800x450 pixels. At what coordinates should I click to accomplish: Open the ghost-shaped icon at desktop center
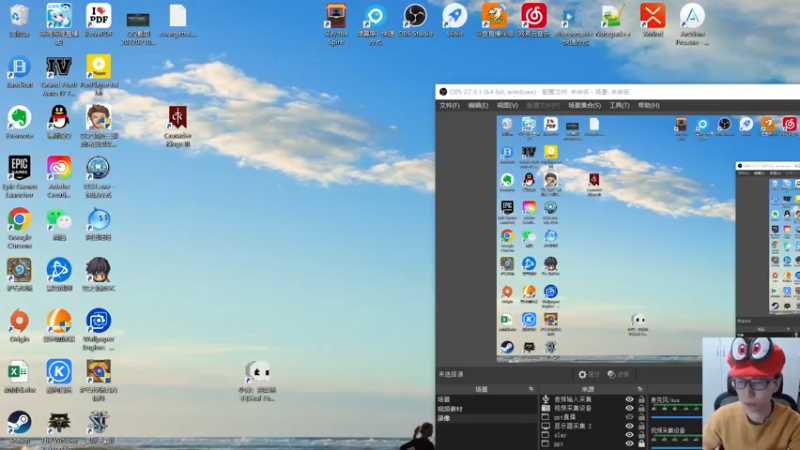coord(257,381)
